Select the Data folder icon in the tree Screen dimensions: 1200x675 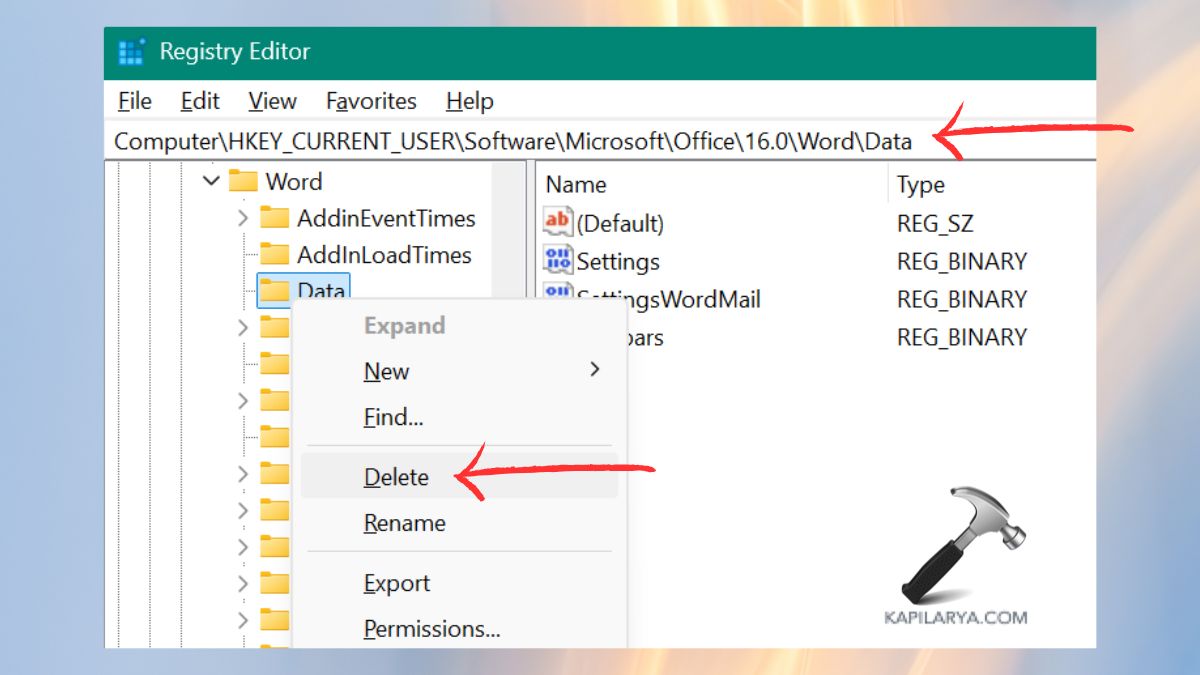(x=274, y=291)
